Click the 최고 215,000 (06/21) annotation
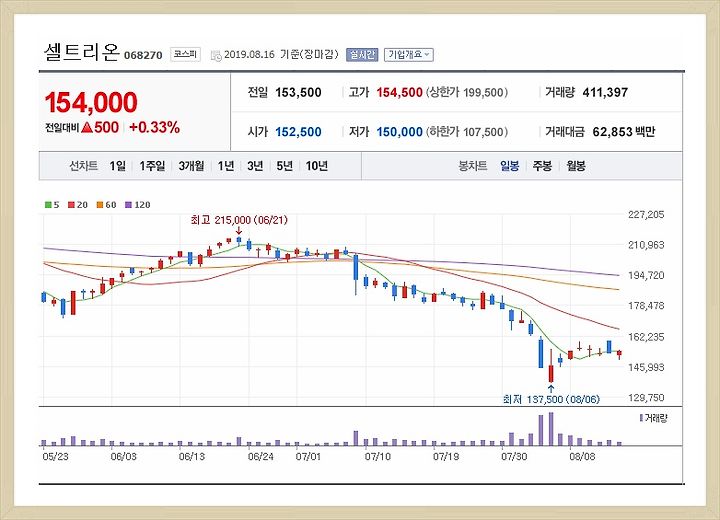The width and height of the screenshot is (720, 520). click(239, 220)
